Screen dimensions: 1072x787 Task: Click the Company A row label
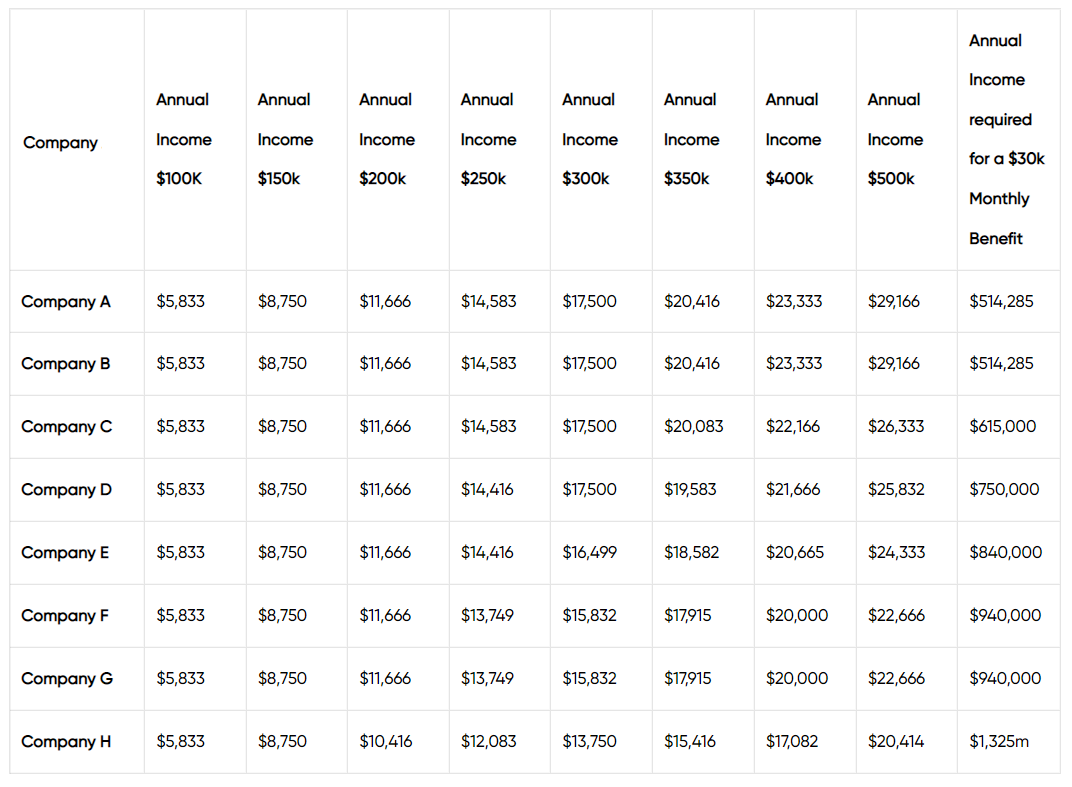click(x=66, y=301)
